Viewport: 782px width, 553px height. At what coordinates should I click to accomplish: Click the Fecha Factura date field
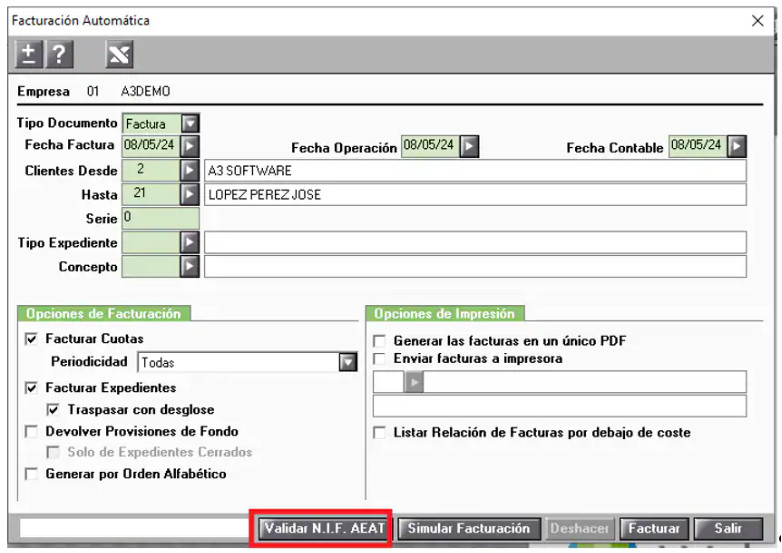(151, 146)
